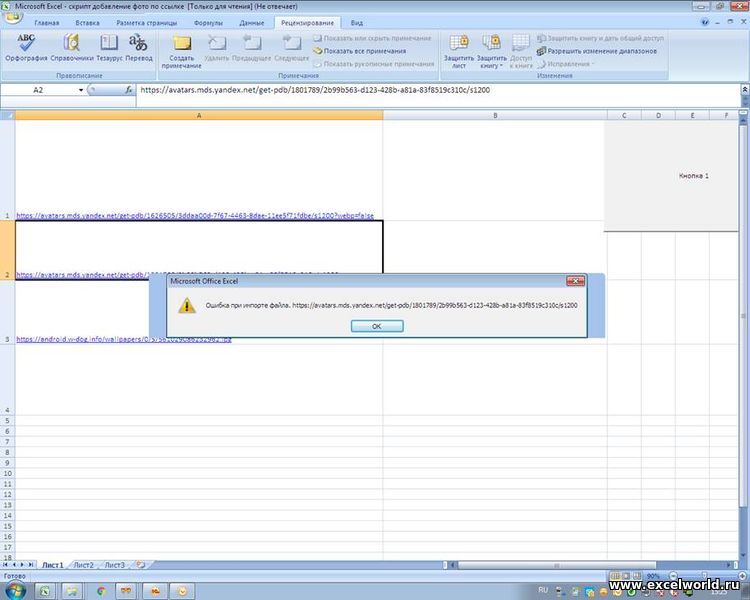Create a new comment with Создать примечание
The height and width of the screenshot is (600, 750).
click(181, 51)
